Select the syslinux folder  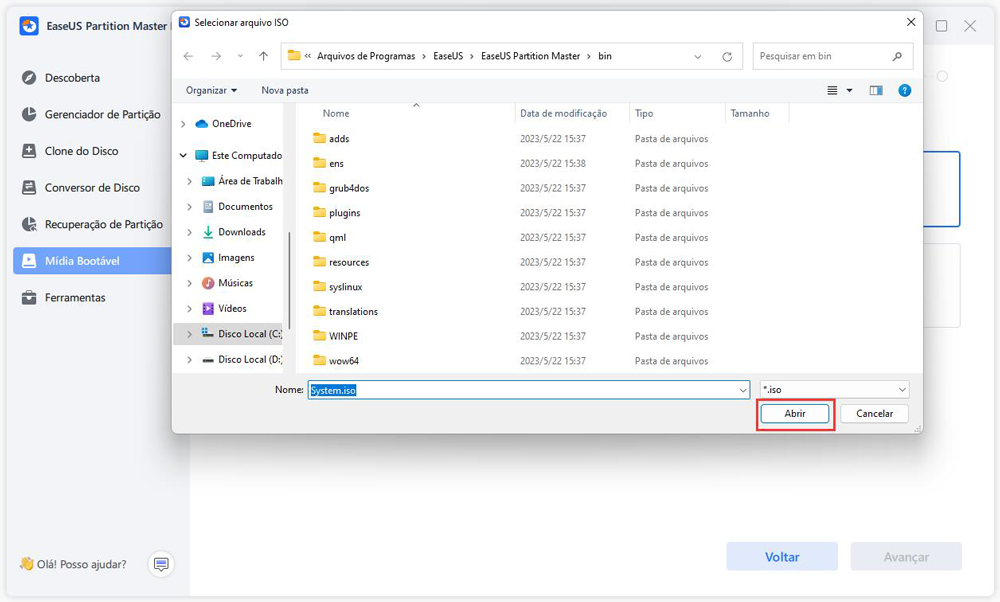pos(338,287)
